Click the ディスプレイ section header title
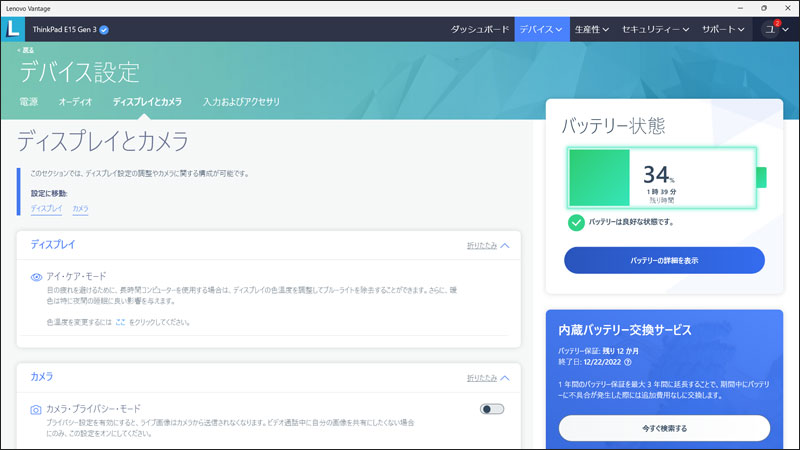This screenshot has height=450, width=800. 53,245
